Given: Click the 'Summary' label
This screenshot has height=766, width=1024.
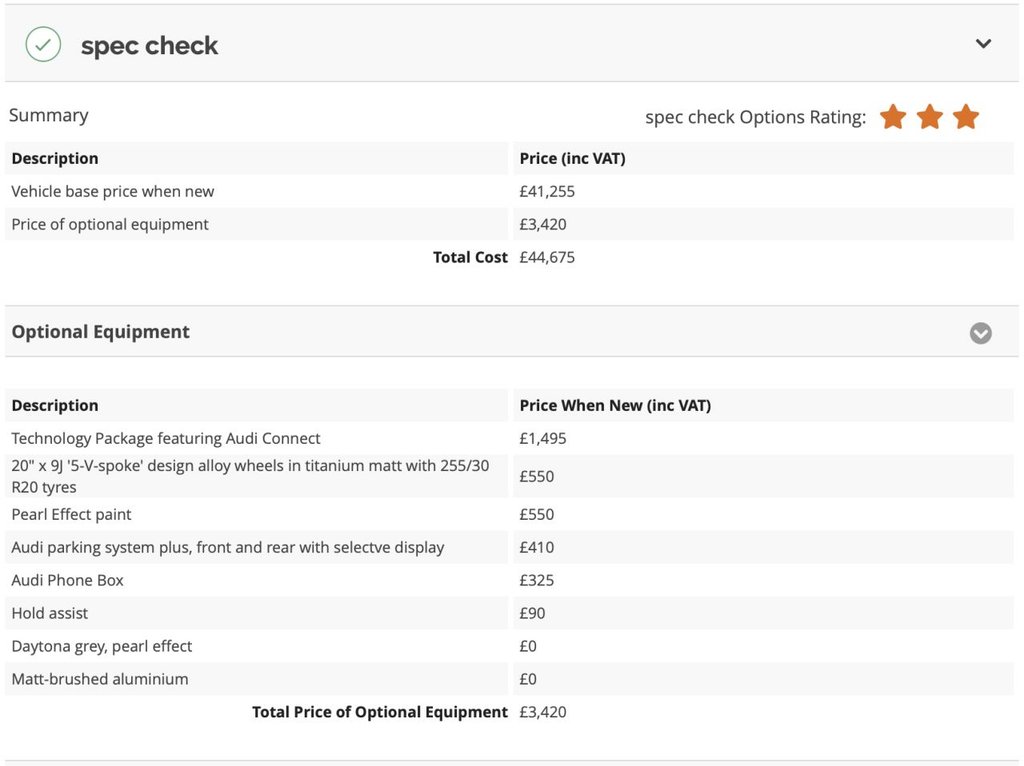Looking at the screenshot, I should [49, 116].
